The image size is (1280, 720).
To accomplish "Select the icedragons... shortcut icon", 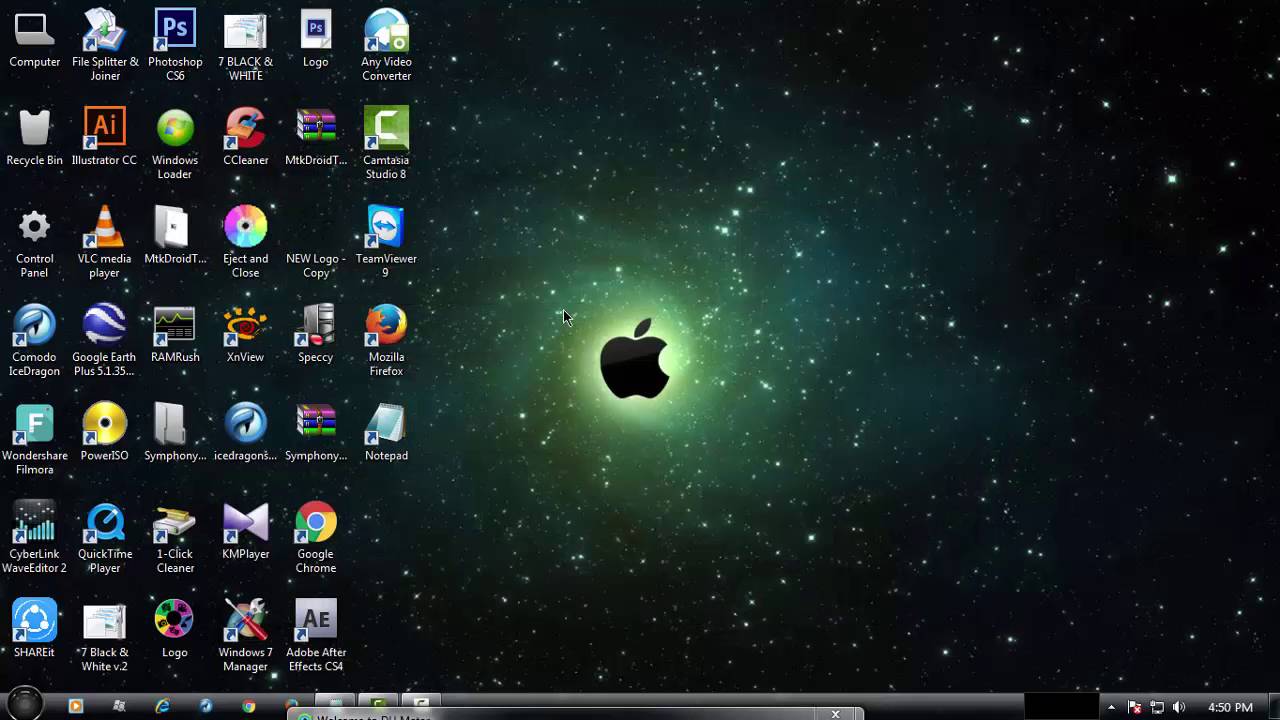I will 245,433.
